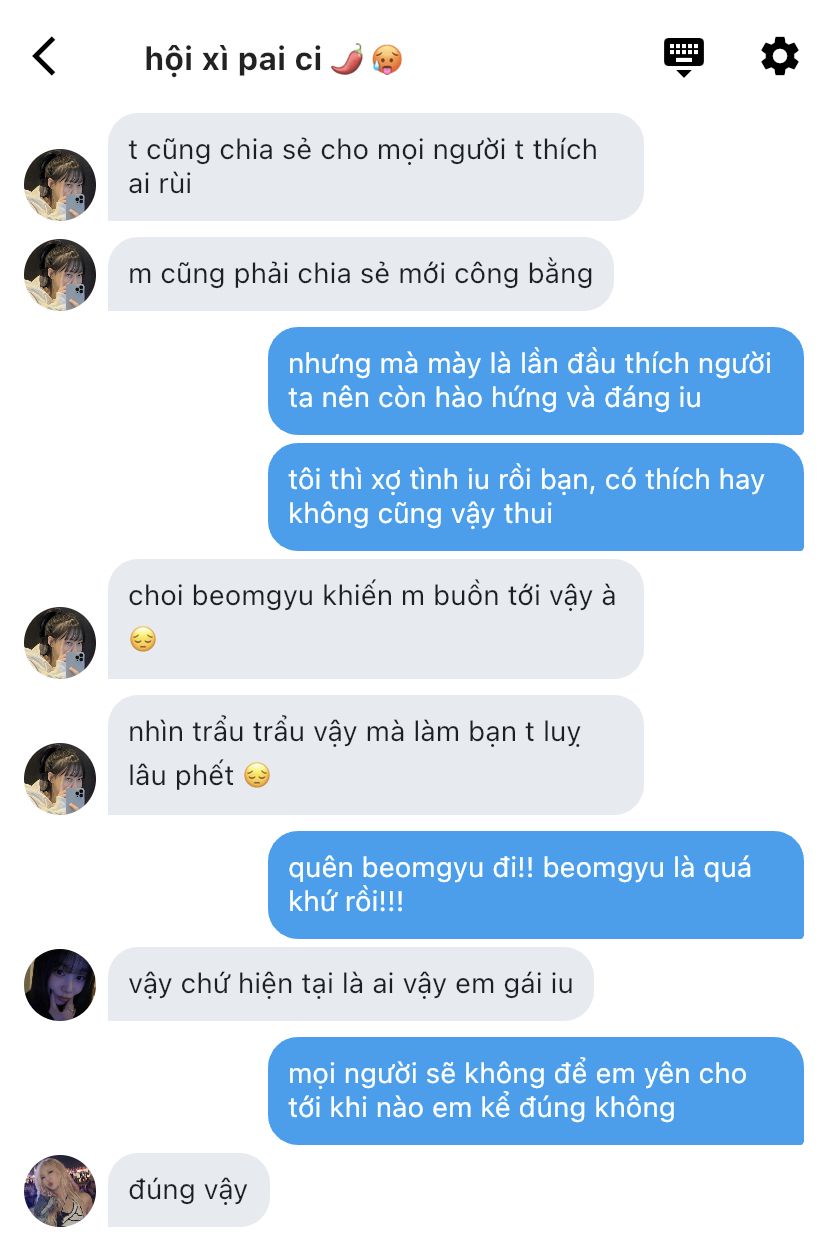Select blue bubble 'quên beomgyu đi!!'

536,885
